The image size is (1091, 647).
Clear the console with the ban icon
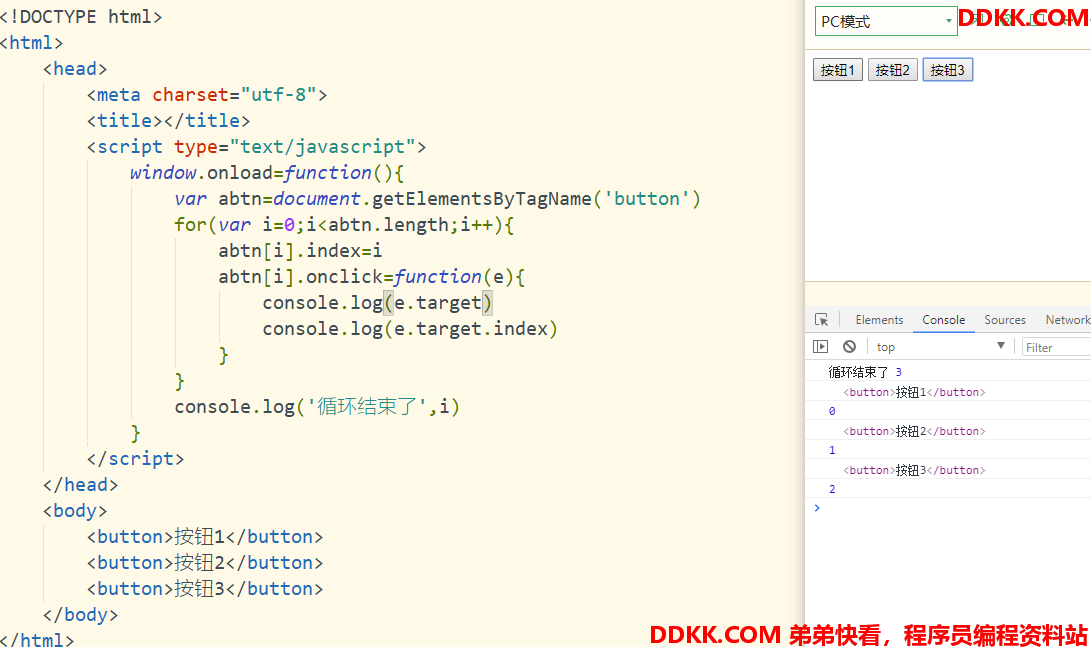[850, 346]
